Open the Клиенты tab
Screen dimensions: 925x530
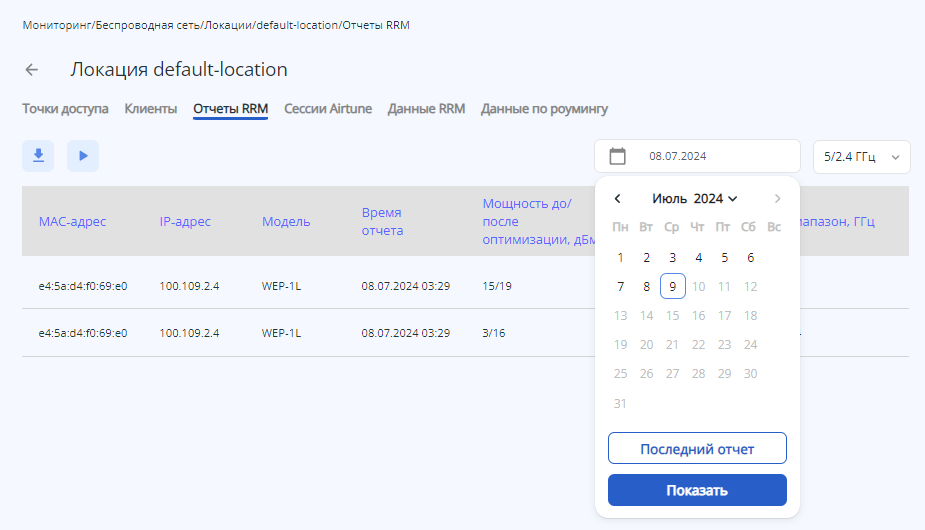(x=151, y=109)
